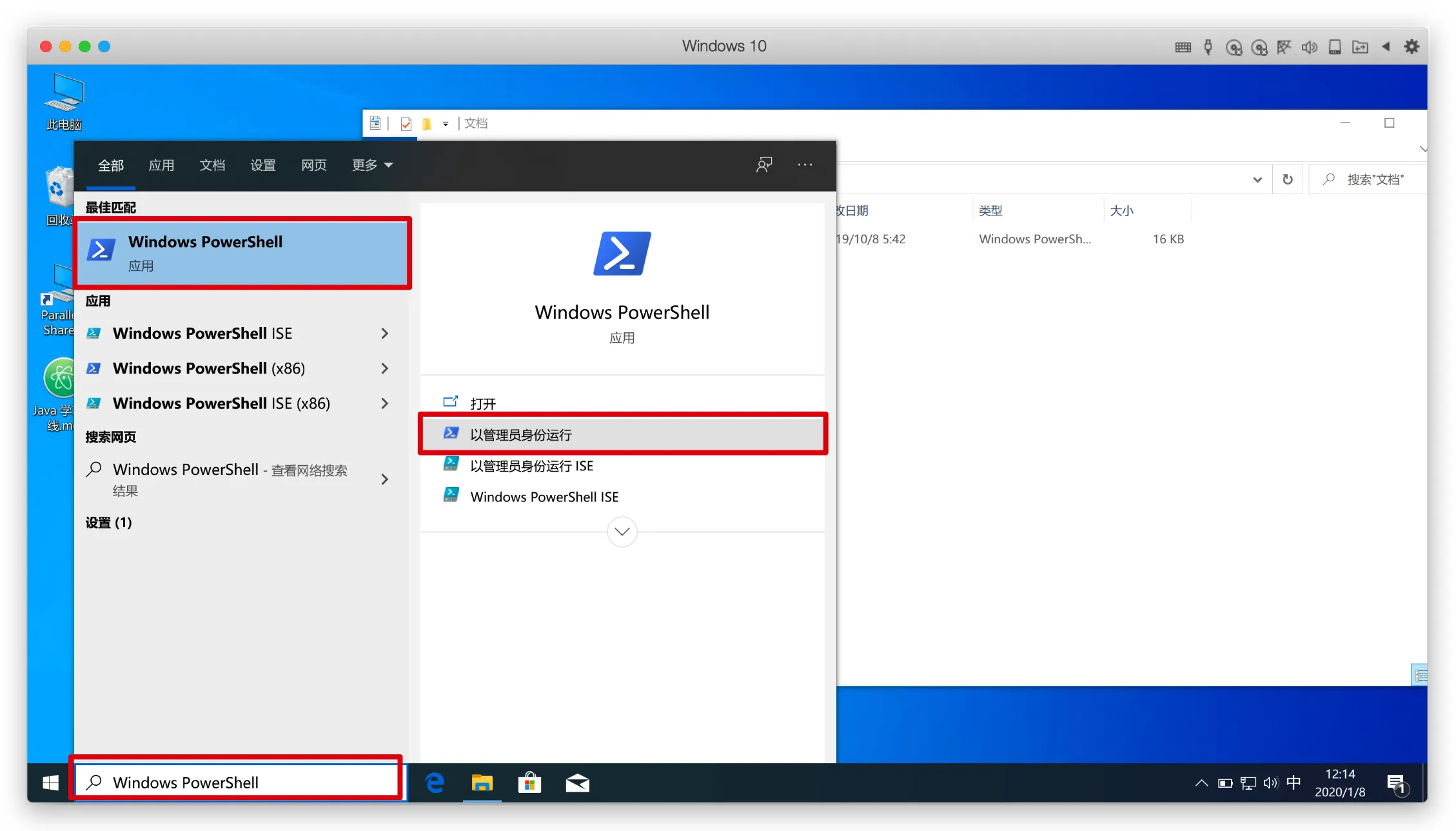Screen dimensions: 1456x831
Task: Click checkmark icon in Explorer quick access toolbar
Action: pos(406,123)
